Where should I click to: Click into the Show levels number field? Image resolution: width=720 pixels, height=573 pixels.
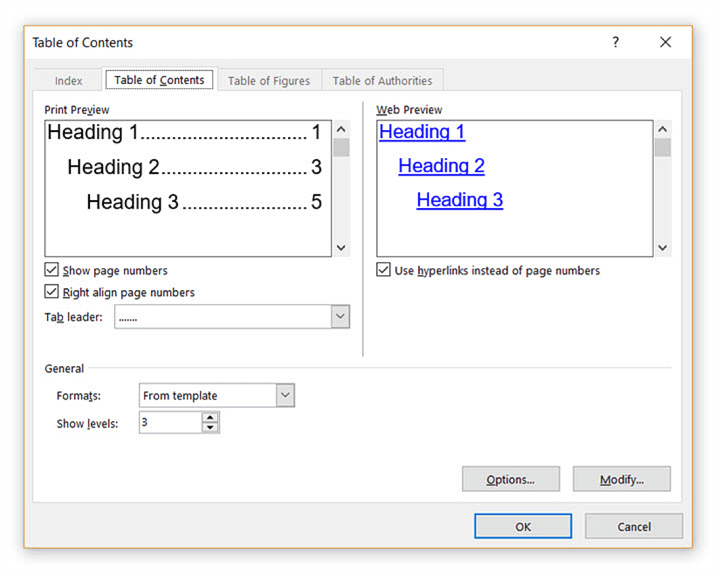tap(171, 422)
